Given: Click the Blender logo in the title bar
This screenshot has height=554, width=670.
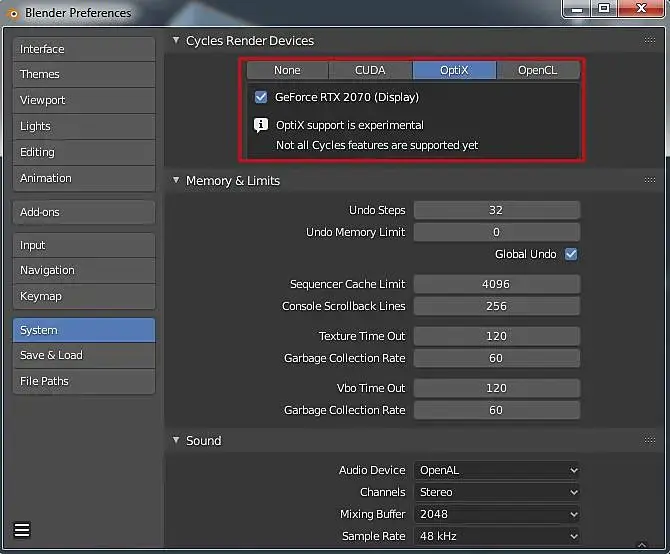Looking at the screenshot, I should [13, 14].
